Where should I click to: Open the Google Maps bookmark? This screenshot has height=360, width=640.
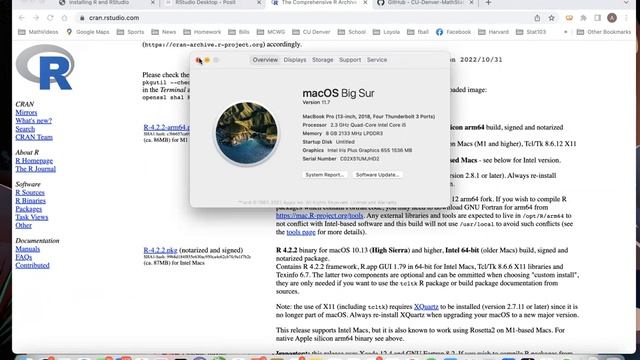pos(88,32)
